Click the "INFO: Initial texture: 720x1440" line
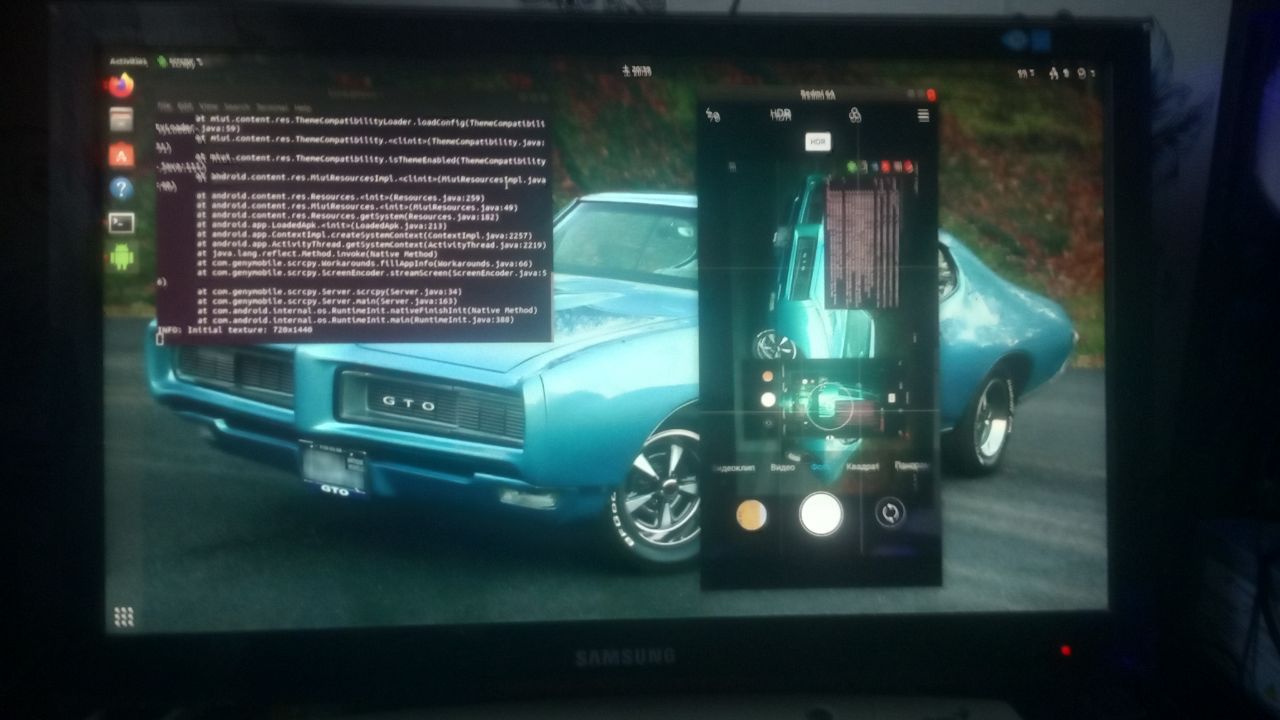This screenshot has height=720, width=1280. pos(236,329)
